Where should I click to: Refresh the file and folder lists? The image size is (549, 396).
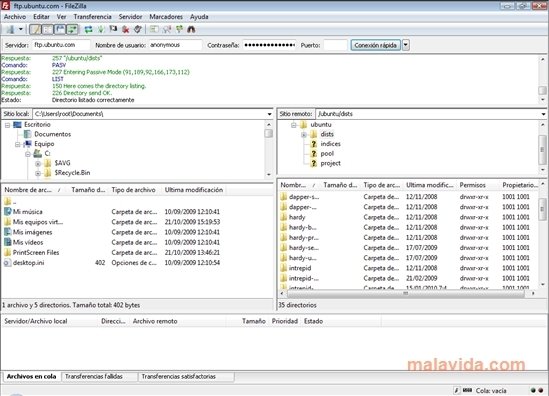click(89, 29)
